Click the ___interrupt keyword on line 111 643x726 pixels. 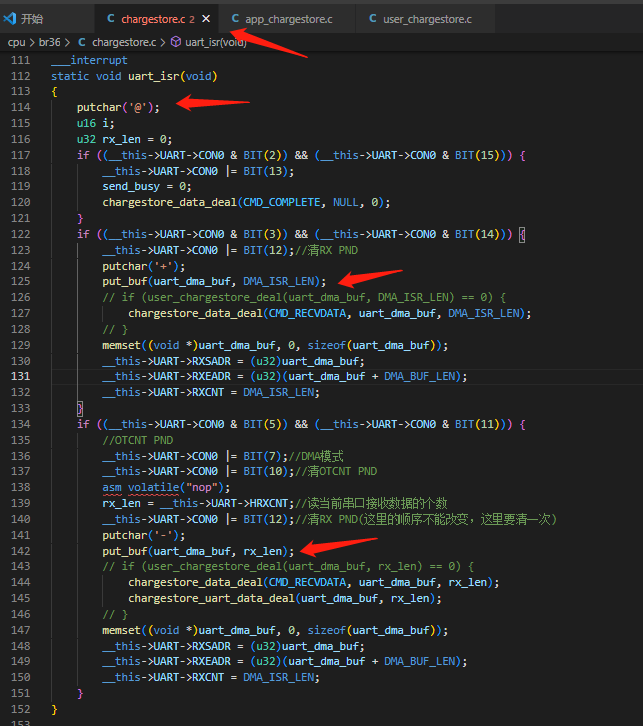point(89,60)
